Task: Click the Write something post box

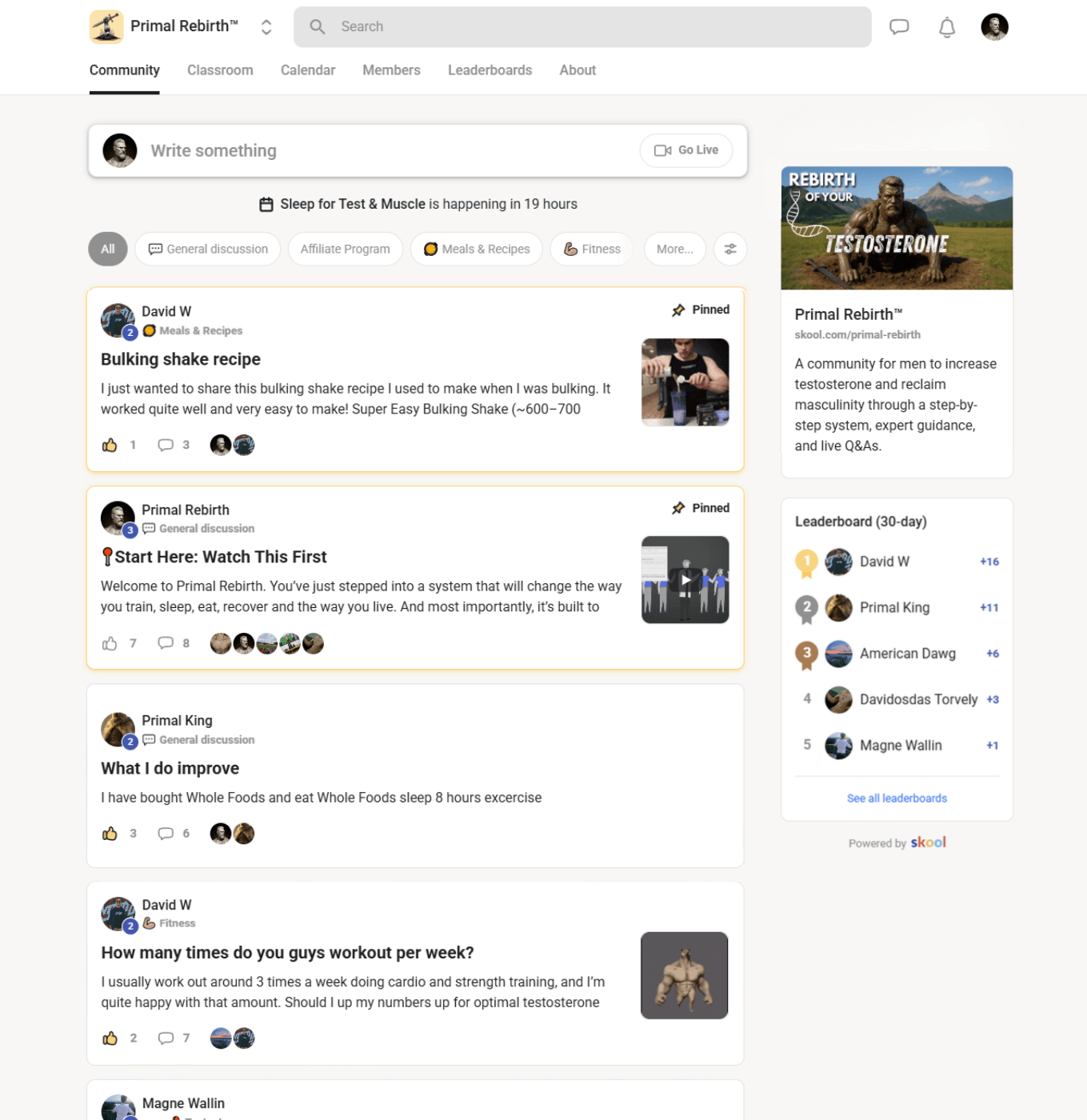Action: pyautogui.click(x=418, y=150)
